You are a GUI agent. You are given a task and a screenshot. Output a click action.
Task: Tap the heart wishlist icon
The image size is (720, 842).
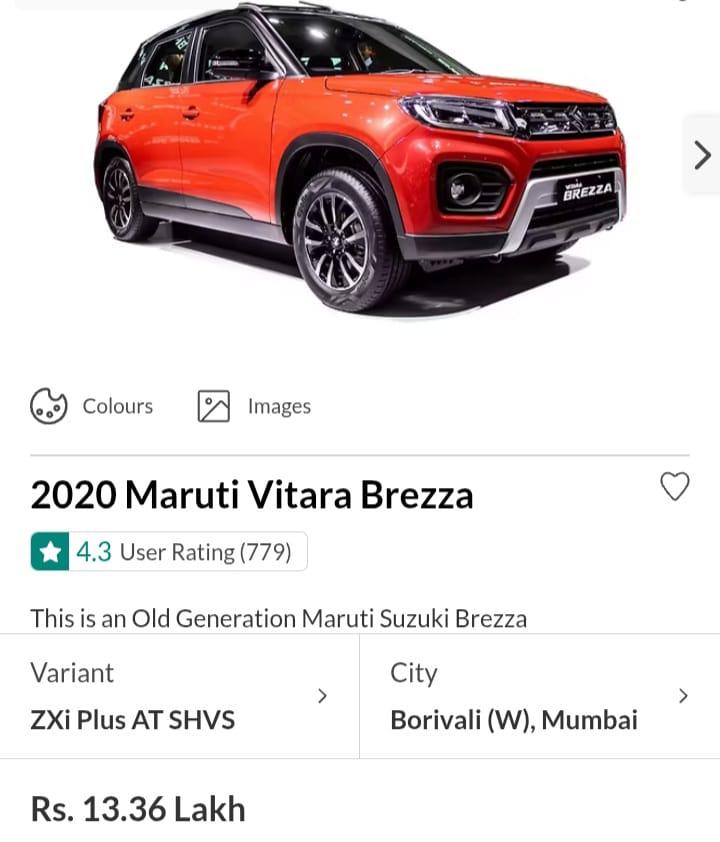click(674, 487)
